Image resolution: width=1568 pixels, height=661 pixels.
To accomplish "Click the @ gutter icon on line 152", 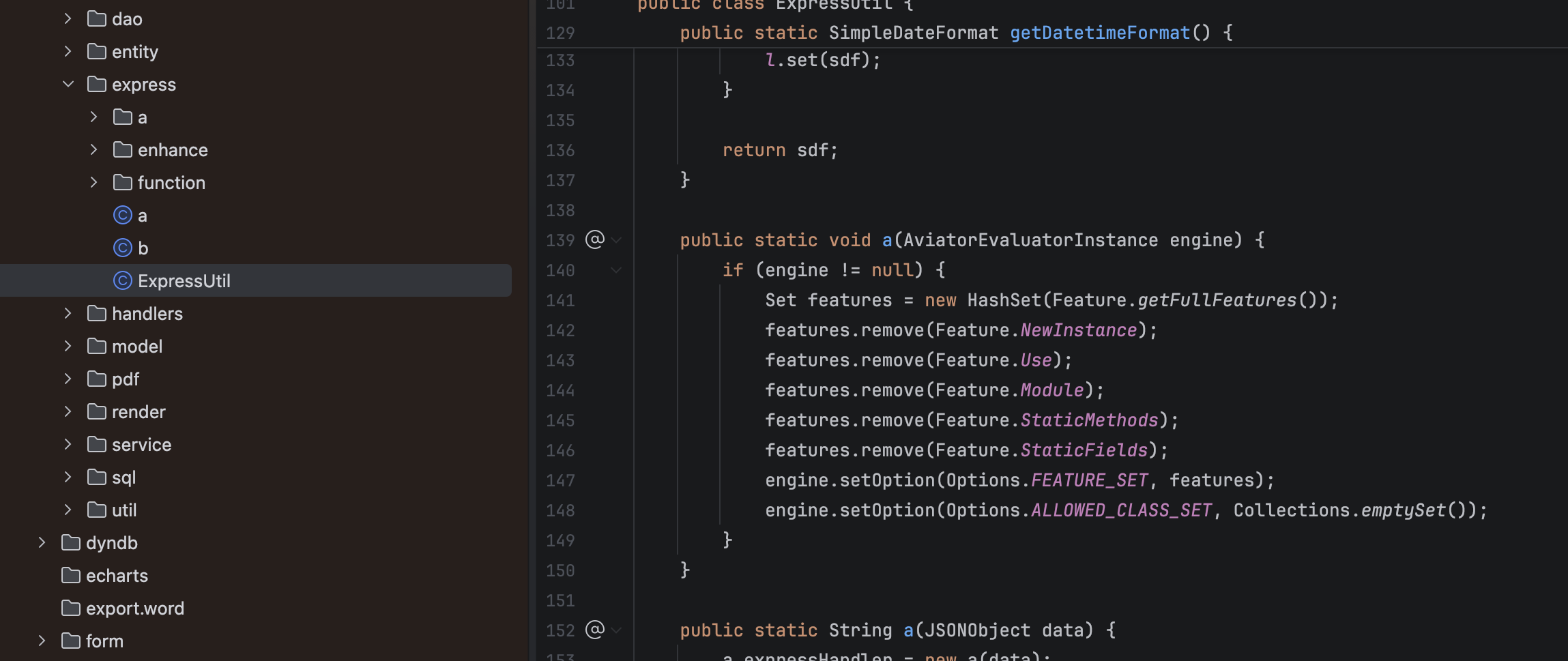I will pyautogui.click(x=595, y=630).
